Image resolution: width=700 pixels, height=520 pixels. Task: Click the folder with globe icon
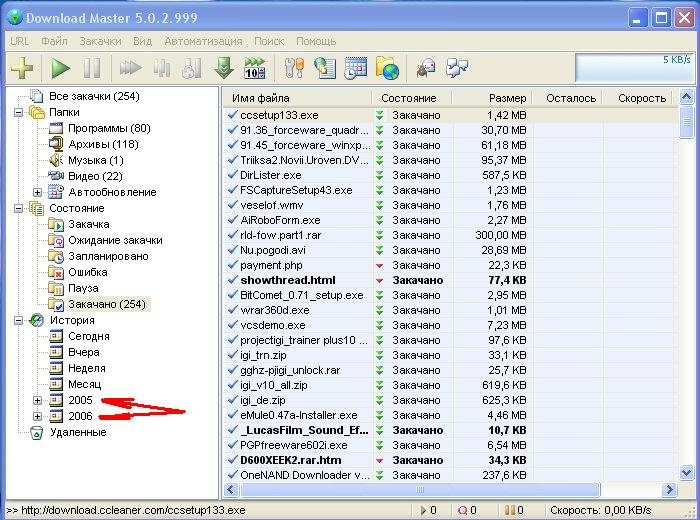[x=387, y=68]
